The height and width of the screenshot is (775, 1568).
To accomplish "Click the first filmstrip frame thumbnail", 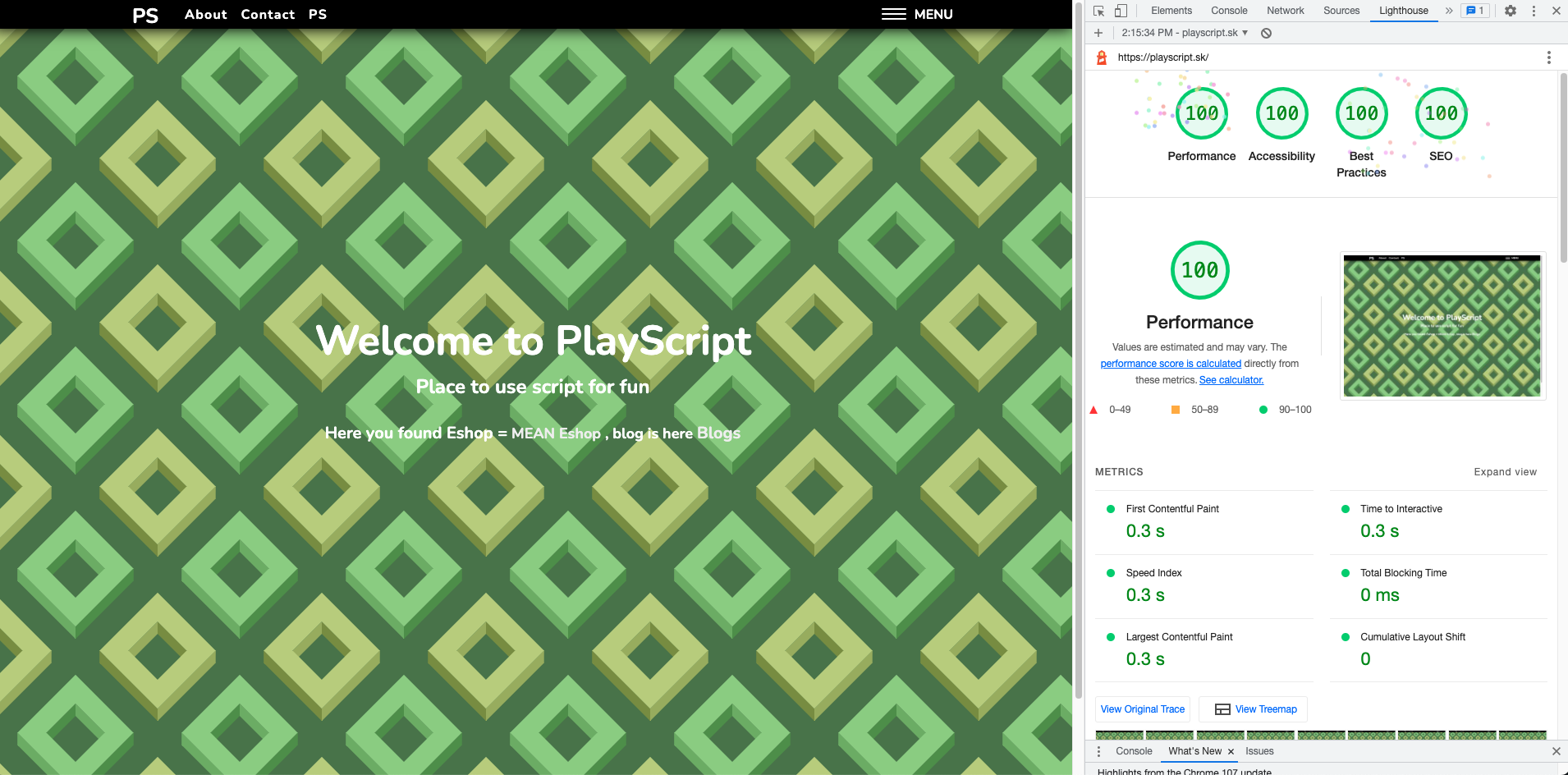I will (x=1119, y=736).
